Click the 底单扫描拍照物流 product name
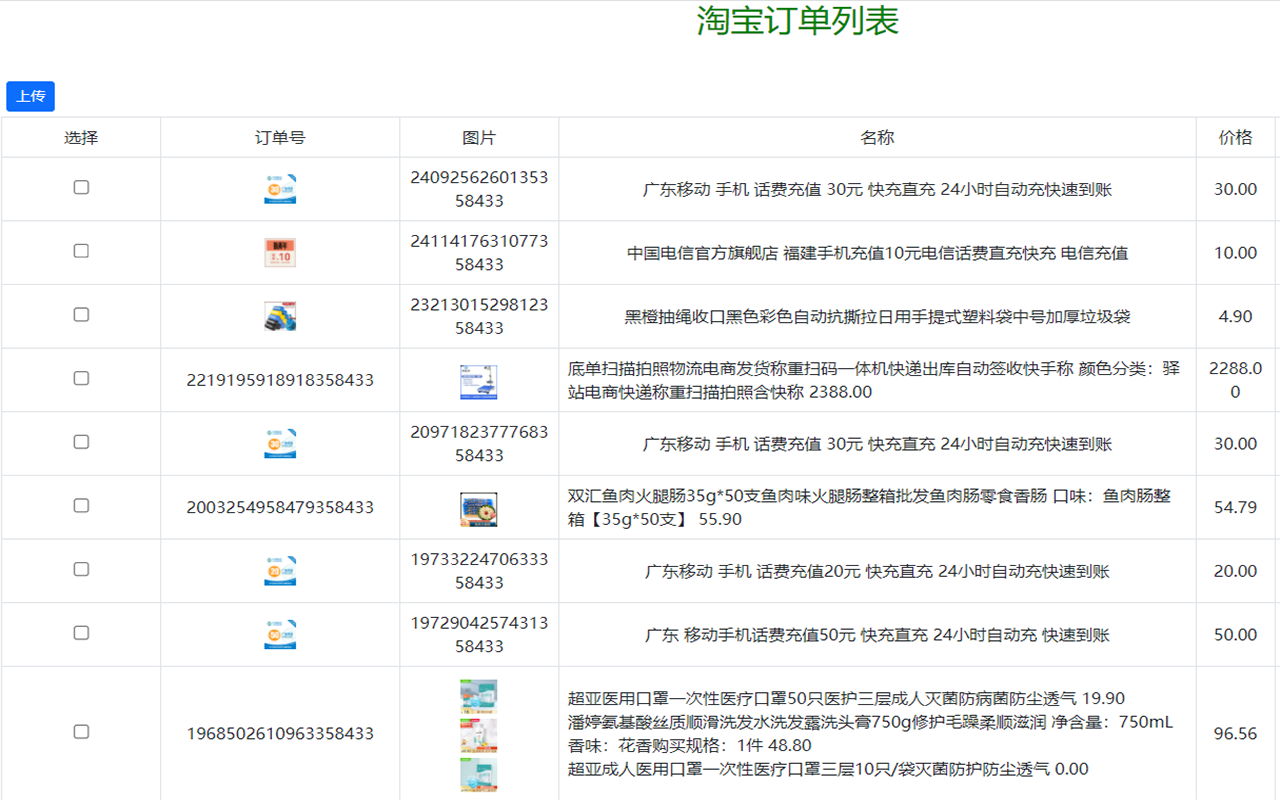Viewport: 1280px width, 800px height. (874, 380)
